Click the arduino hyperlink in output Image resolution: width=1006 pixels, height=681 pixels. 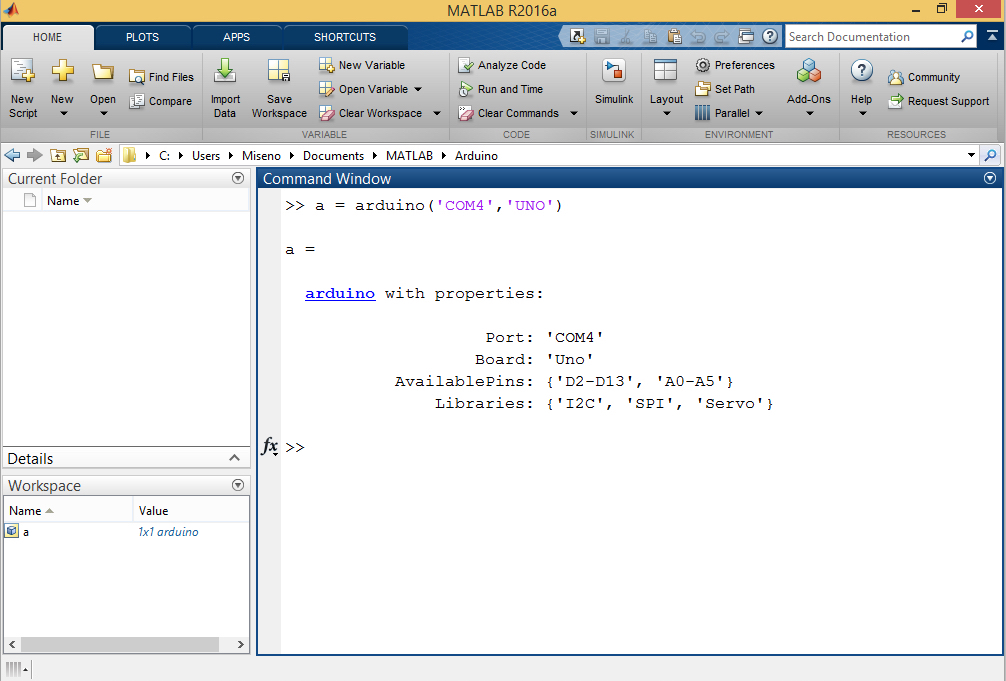pyautogui.click(x=340, y=293)
